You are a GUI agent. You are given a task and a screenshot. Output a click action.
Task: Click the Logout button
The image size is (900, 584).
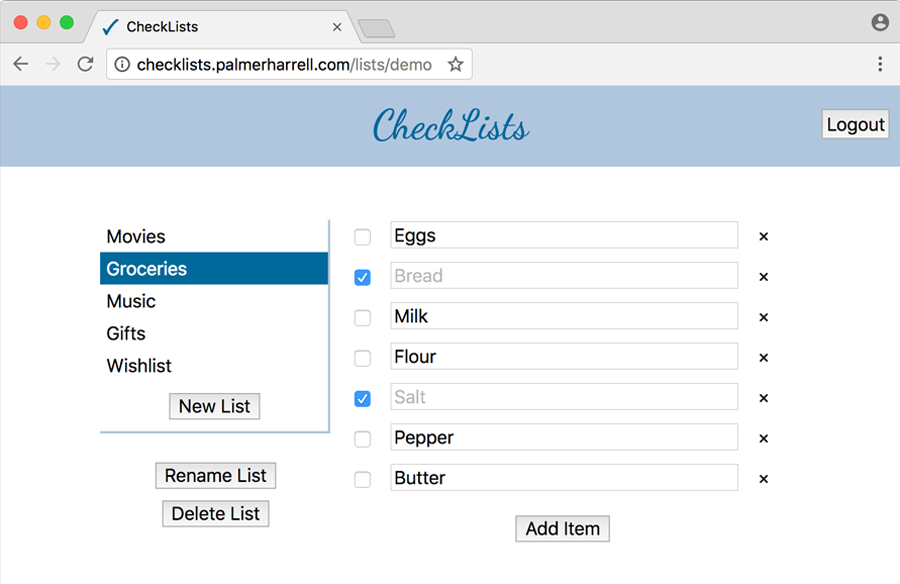click(x=855, y=124)
